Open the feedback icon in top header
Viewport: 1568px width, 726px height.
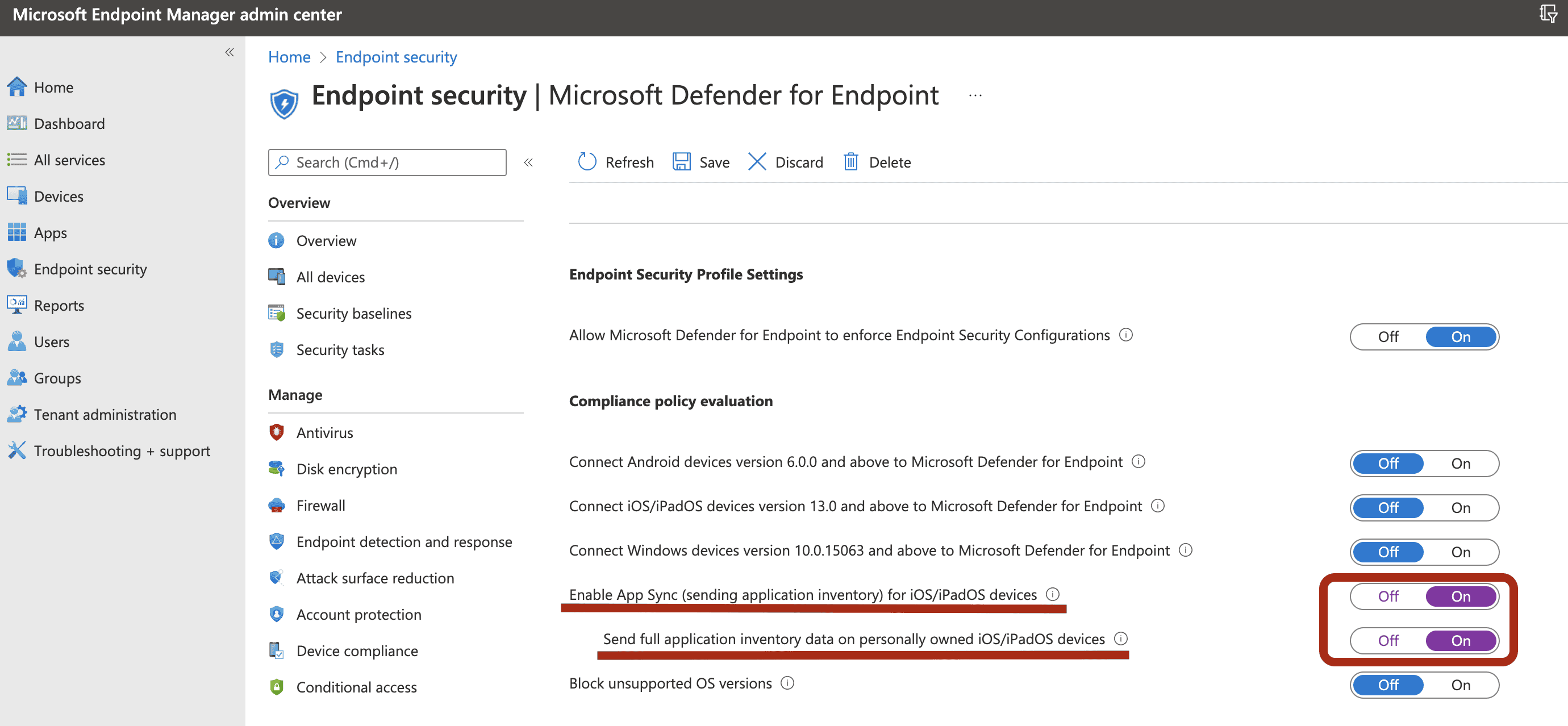[x=1548, y=14]
